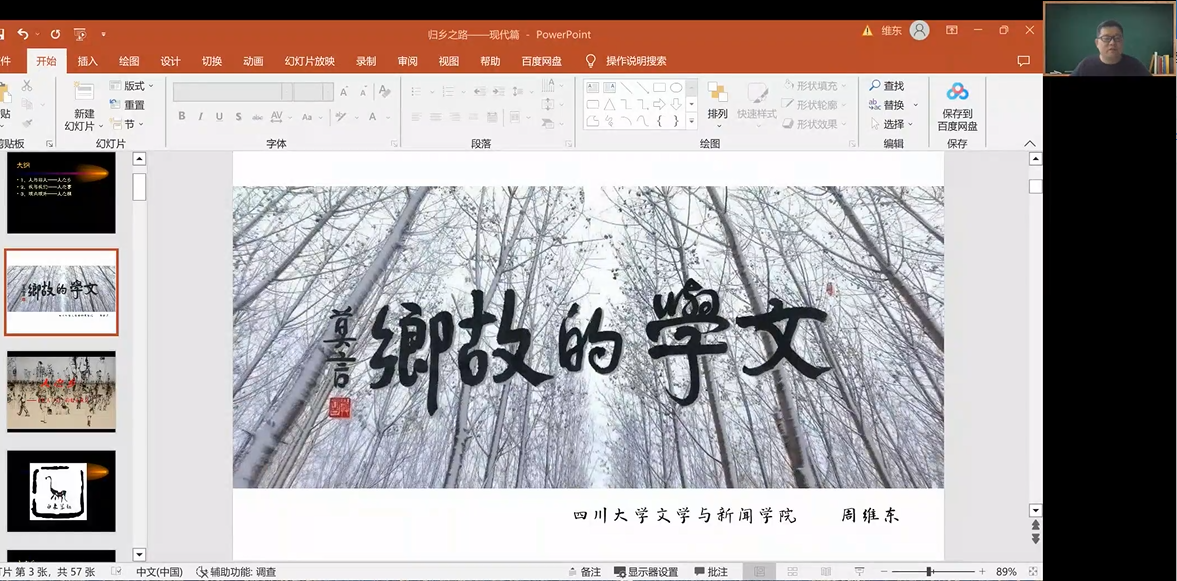The width and height of the screenshot is (1177, 581).
Task: Expand the Layout (版式) dropdown
Action: point(132,86)
